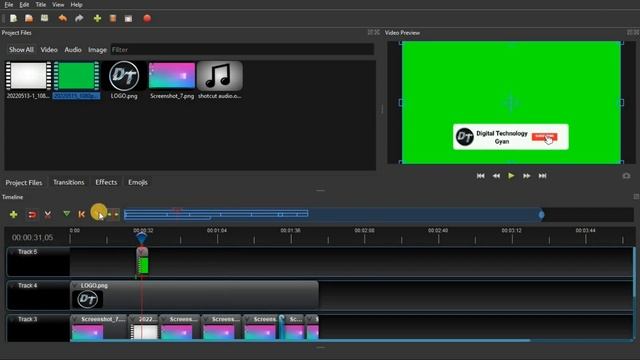The image size is (640, 360).
Task: Undo the last action
Action: [62, 18]
